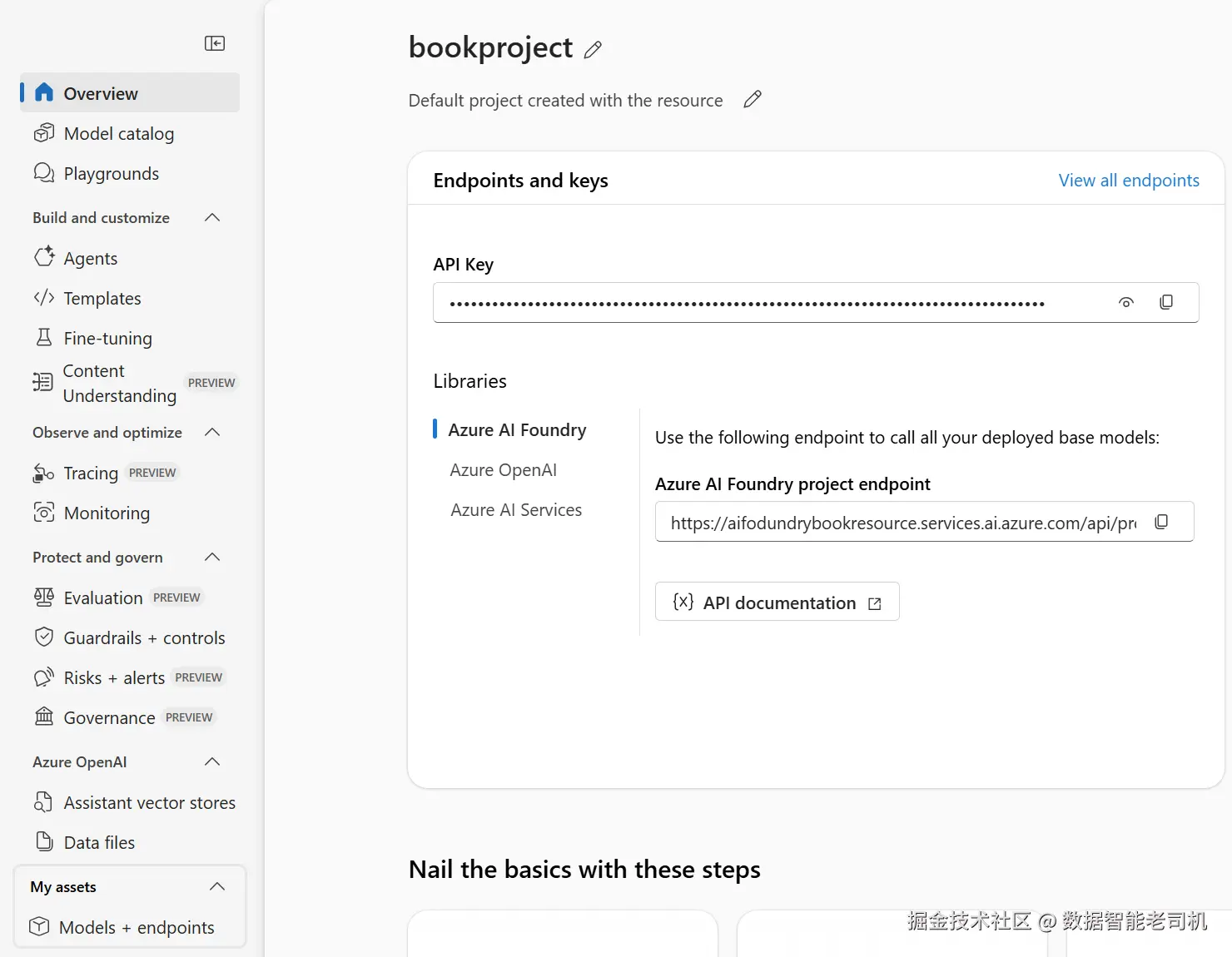Image resolution: width=1232 pixels, height=957 pixels.
Task: Click the Playgrounds chat icon
Action: 44,173
